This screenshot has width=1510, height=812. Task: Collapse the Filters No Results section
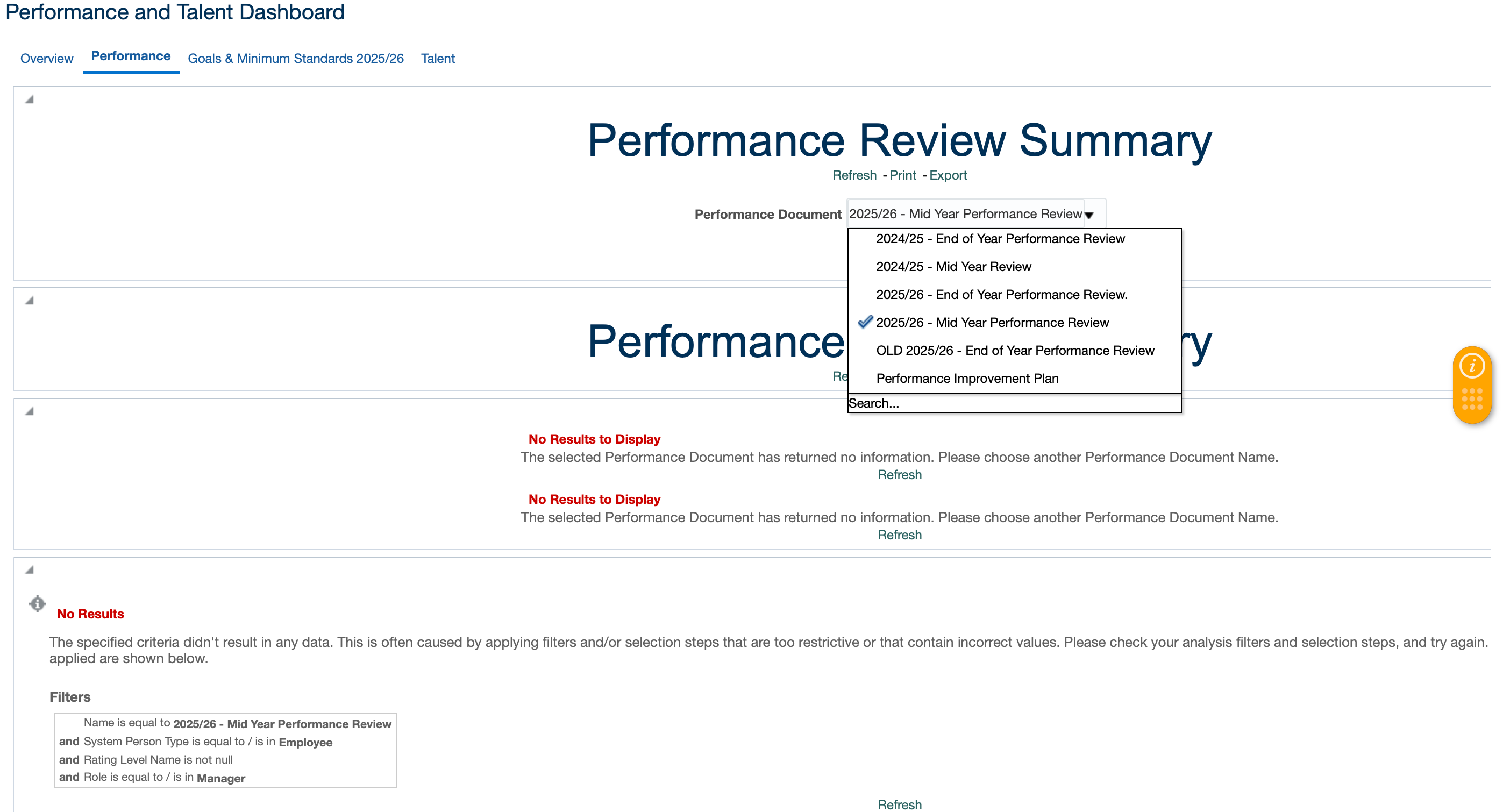tap(30, 570)
